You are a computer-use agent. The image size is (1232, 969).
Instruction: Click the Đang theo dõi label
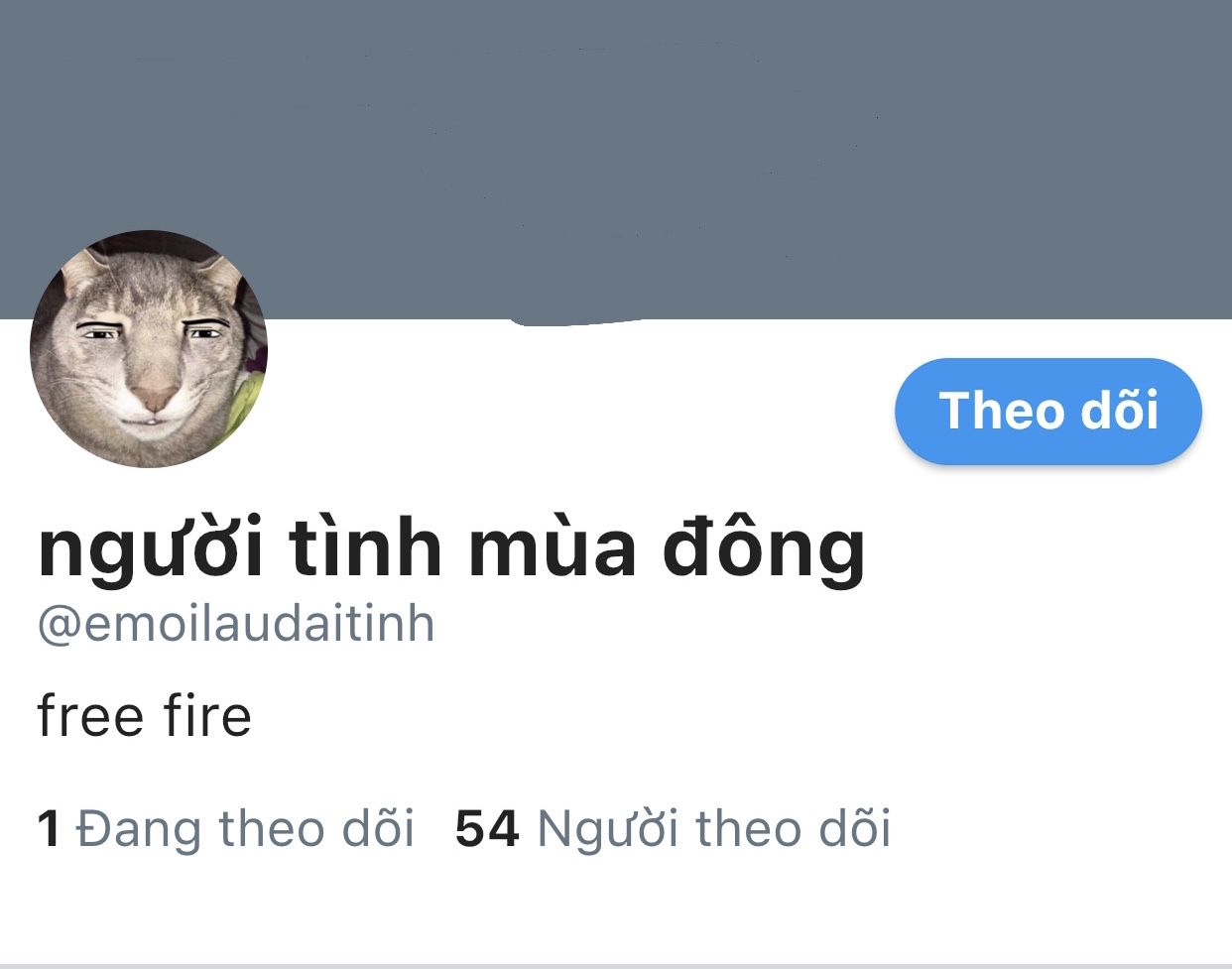[245, 828]
